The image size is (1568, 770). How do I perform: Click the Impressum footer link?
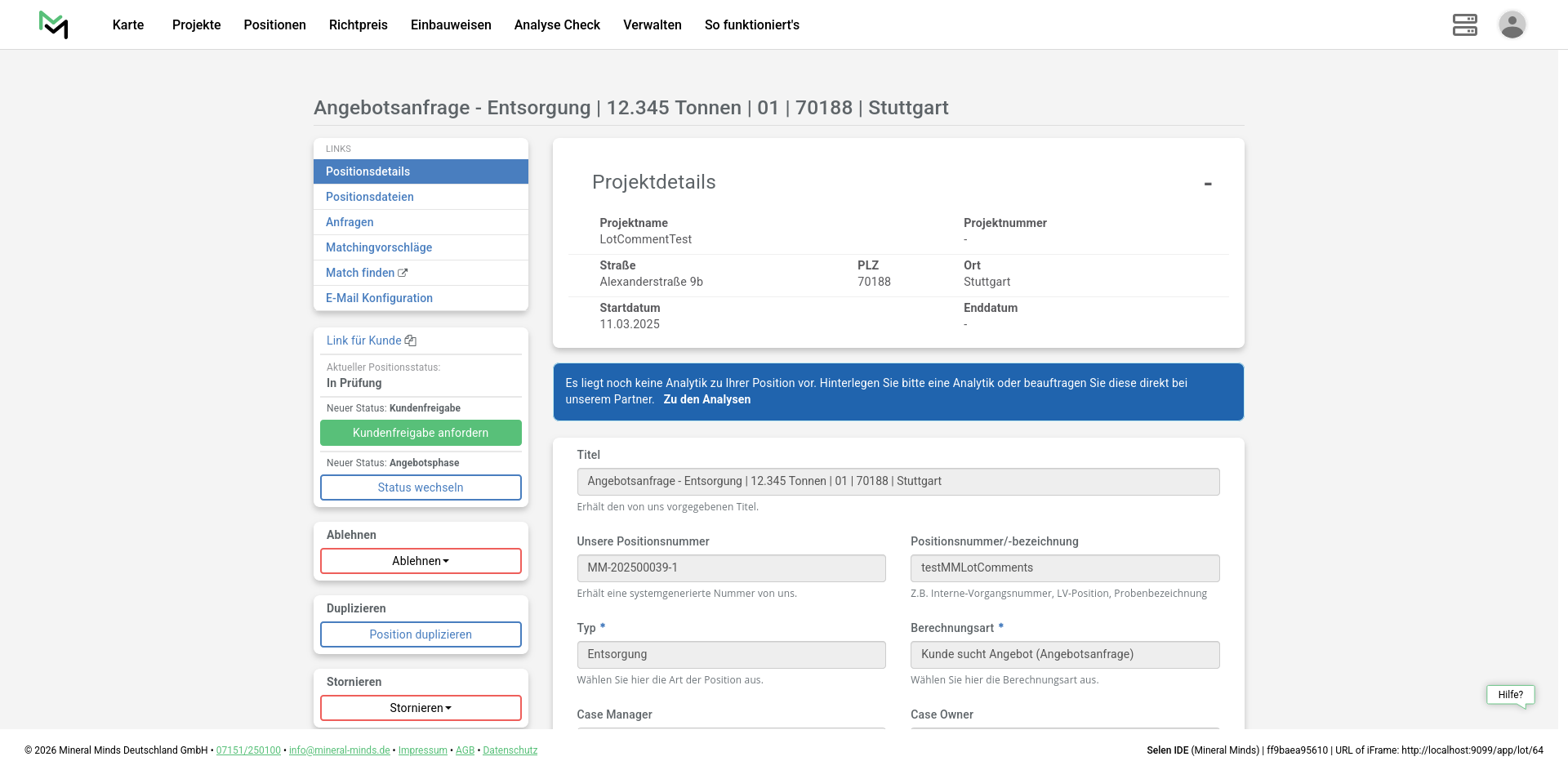point(422,750)
